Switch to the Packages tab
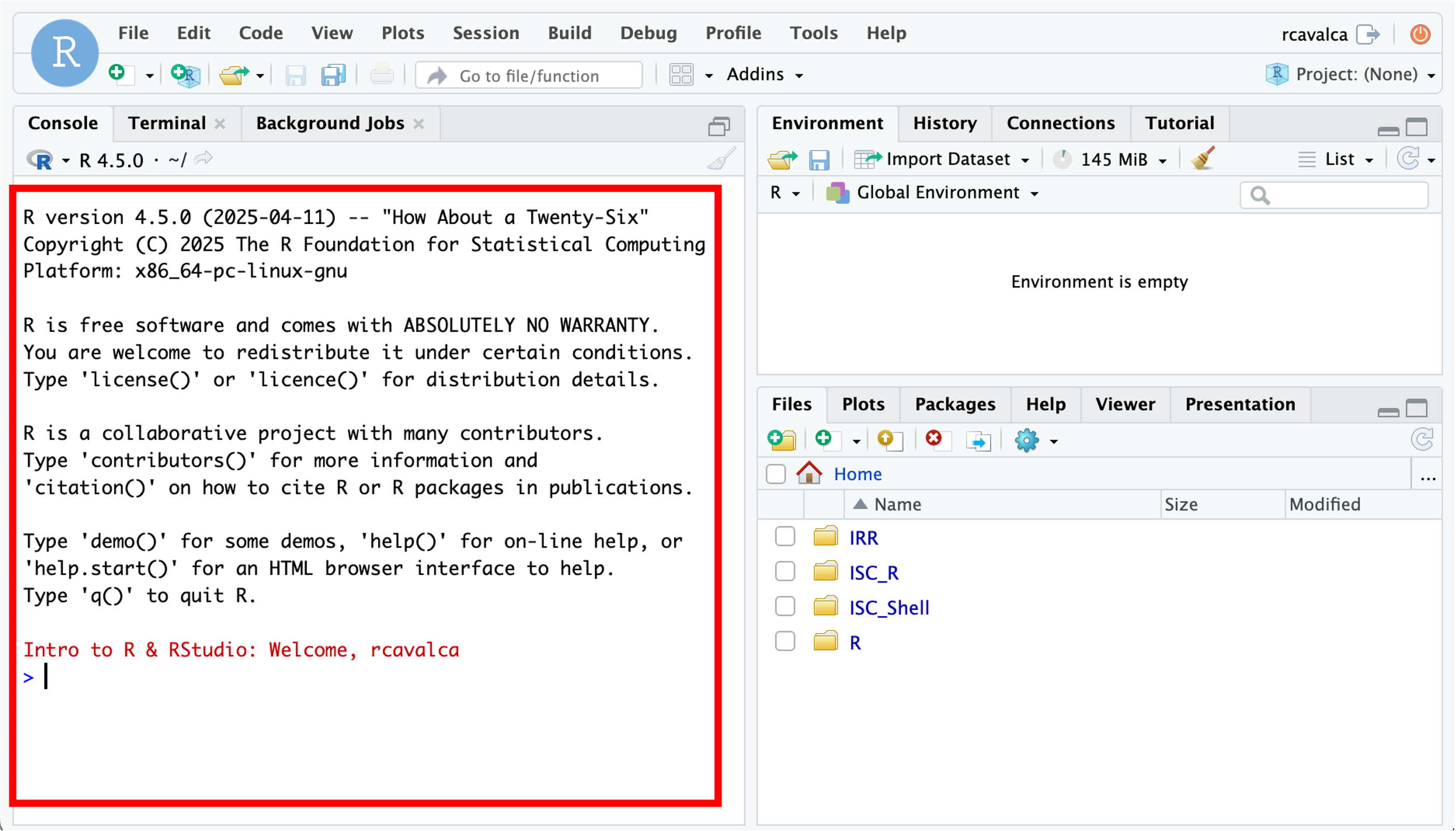Screen dimensions: 1456x831 955,404
